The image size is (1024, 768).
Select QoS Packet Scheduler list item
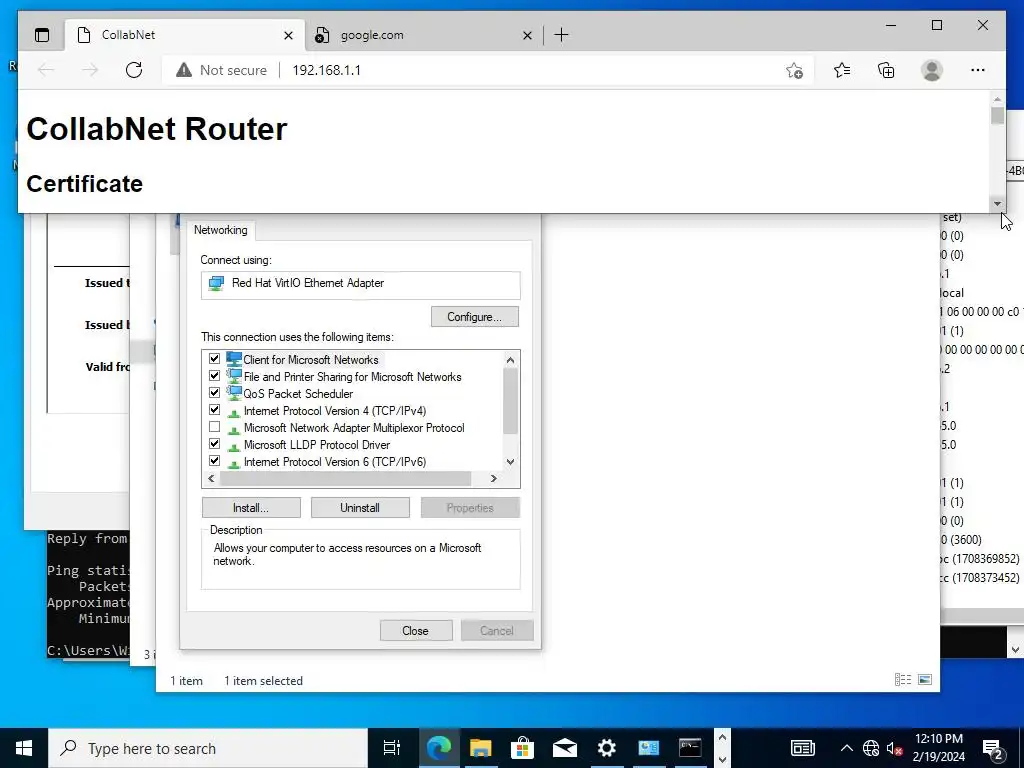click(298, 394)
